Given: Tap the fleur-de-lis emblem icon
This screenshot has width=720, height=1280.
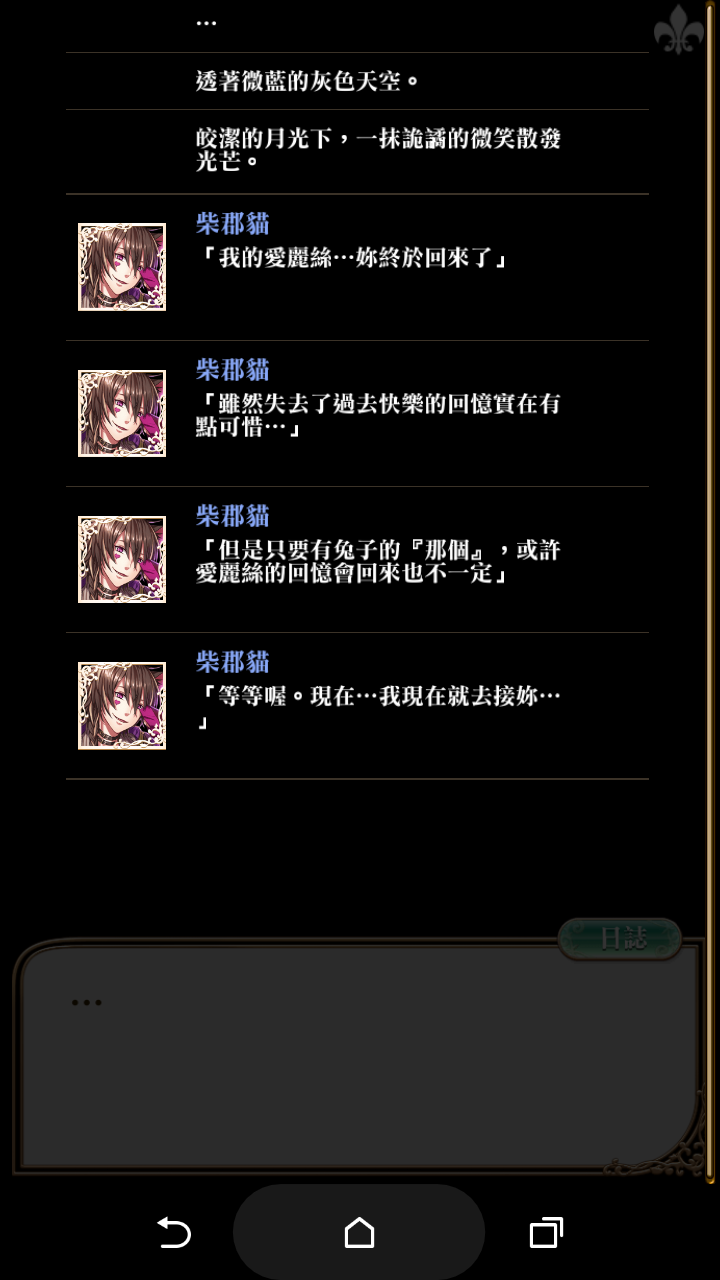Looking at the screenshot, I should point(679,29).
